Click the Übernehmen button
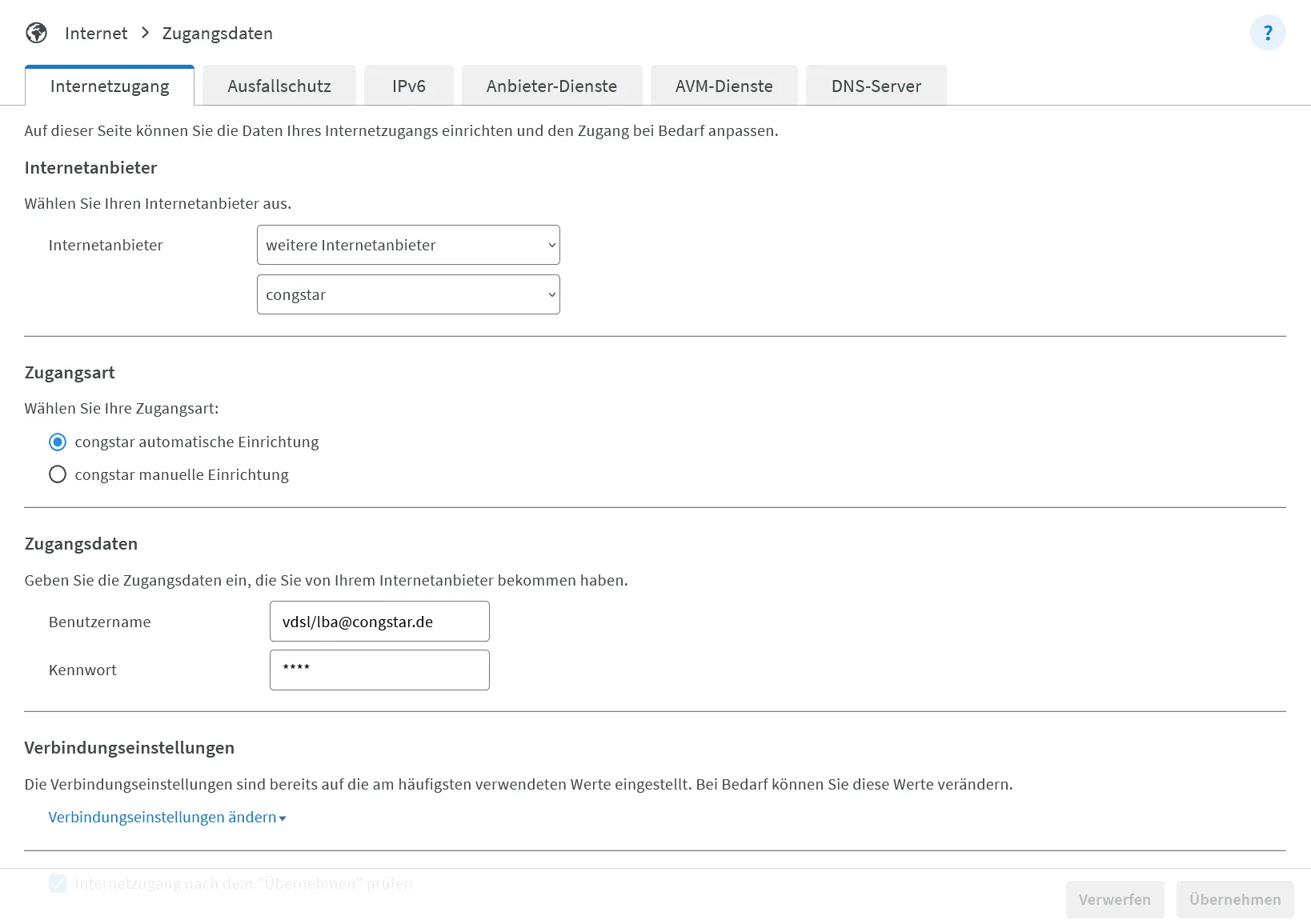Image resolution: width=1311 pixels, height=924 pixels. pyautogui.click(x=1234, y=899)
